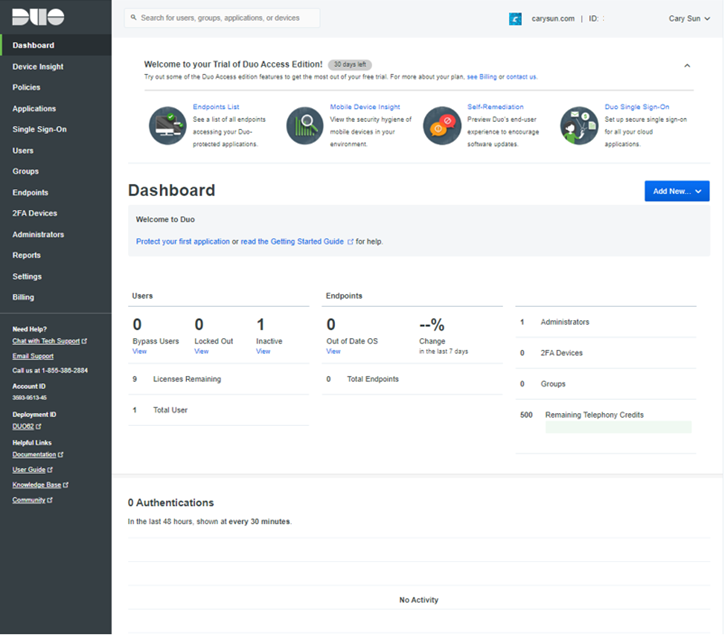View Bypass Users list

coord(139,351)
